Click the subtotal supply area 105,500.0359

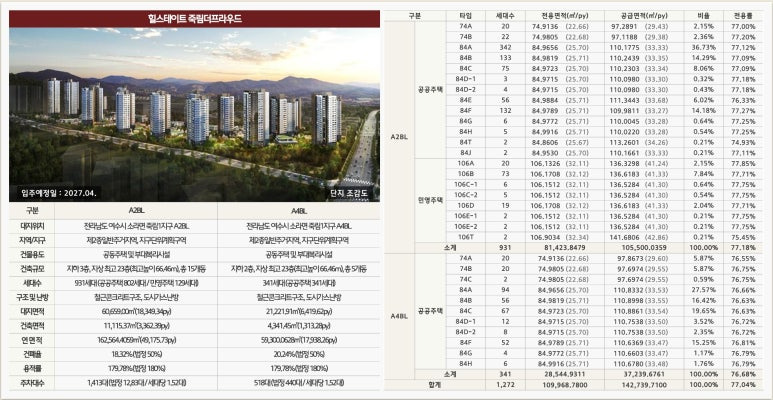coord(643,247)
